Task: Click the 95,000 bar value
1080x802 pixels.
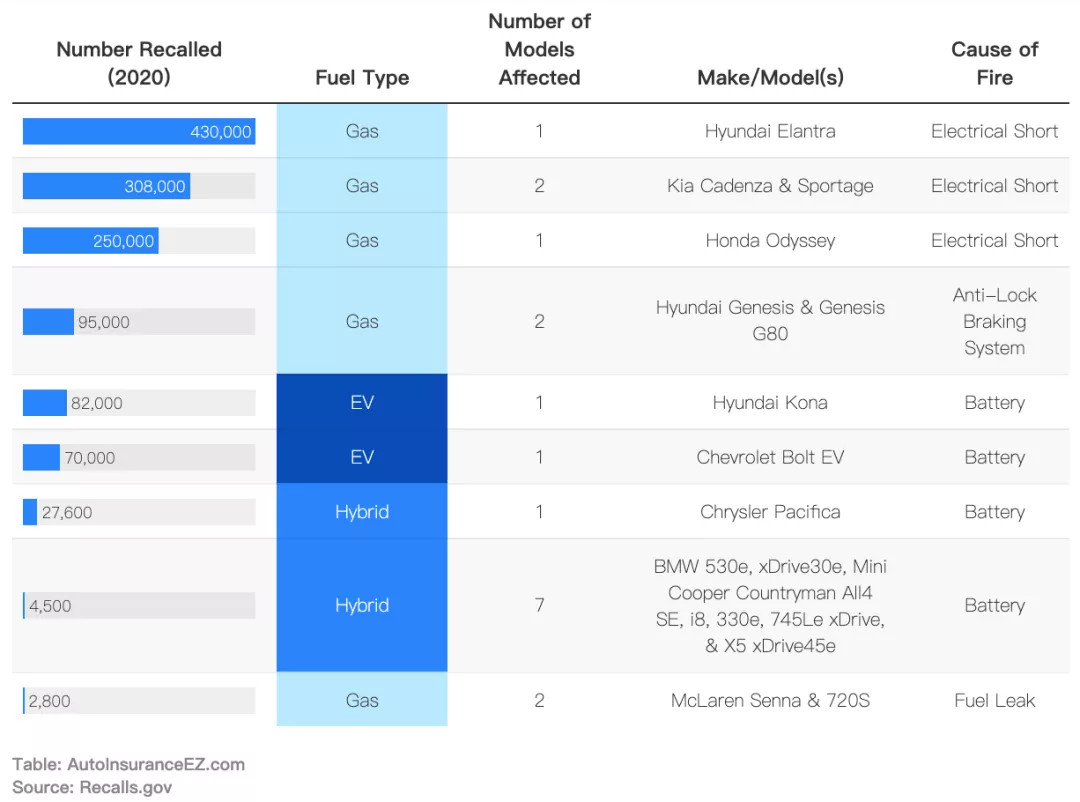Action: click(103, 322)
